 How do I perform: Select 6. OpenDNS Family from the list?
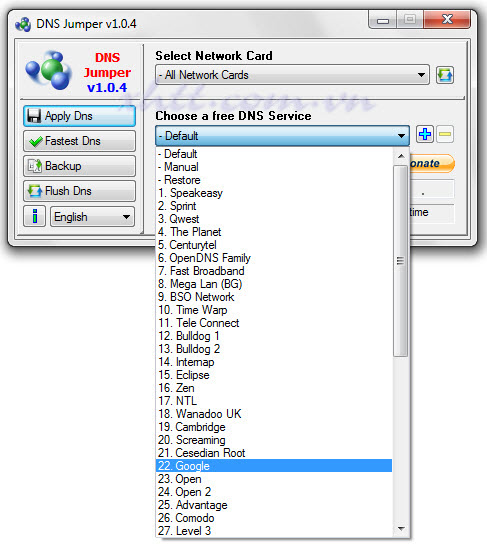[274, 258]
